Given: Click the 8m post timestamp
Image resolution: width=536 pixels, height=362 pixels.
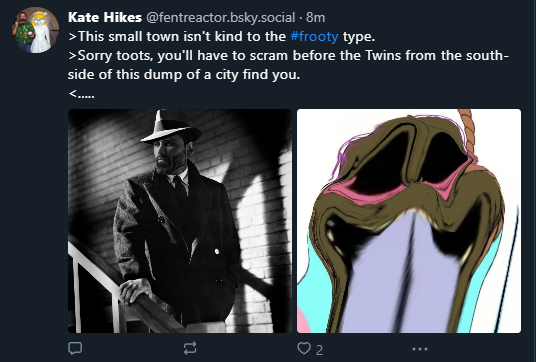Looking at the screenshot, I should coord(316,17).
